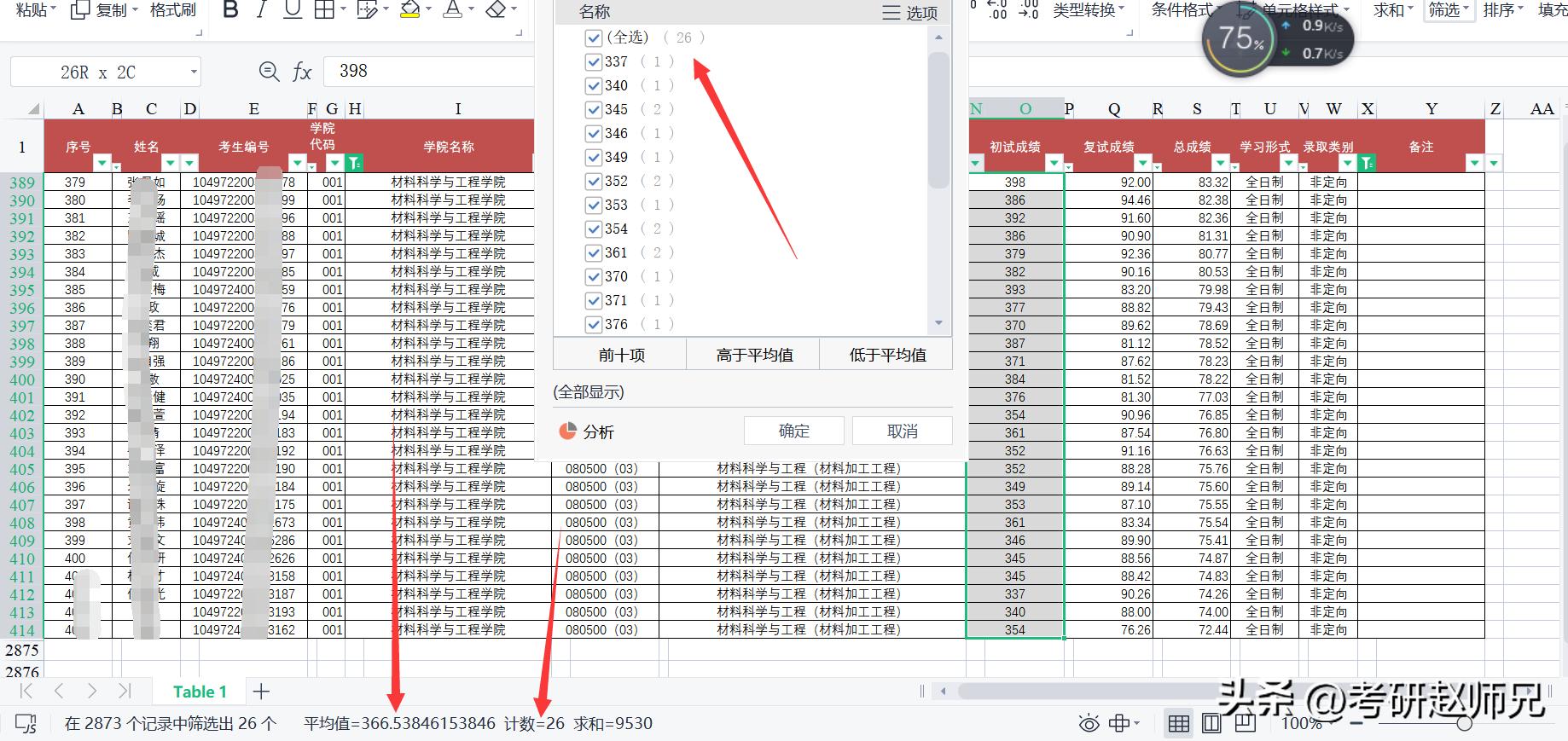Click the 选项 options button in filter panel
Screen dimensions: 1568x741
click(910, 13)
